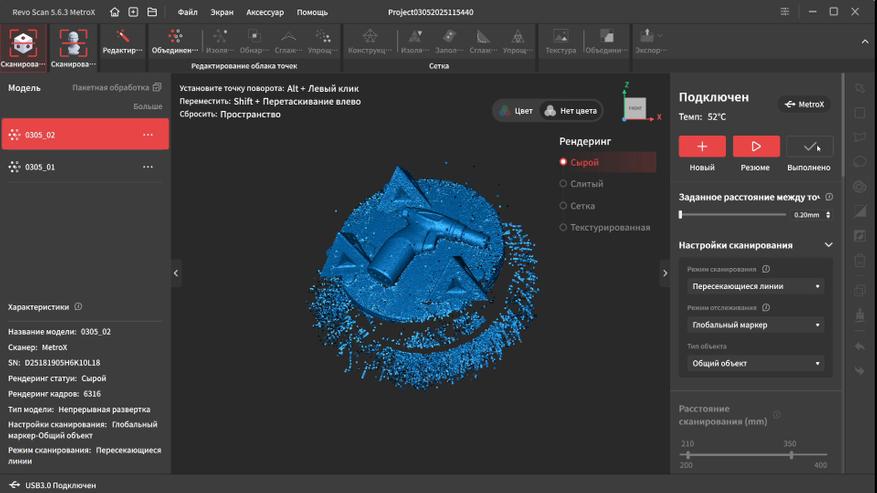Open the Пересекающиеся линии scan mode dropdown
877x493 pixels.
click(756, 286)
